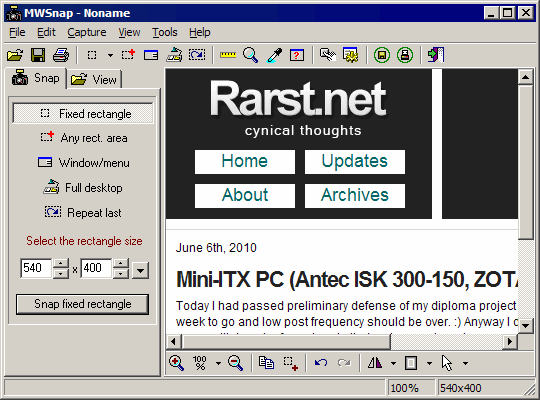Select the fixed rectangle toolbar icon
Screen dimensions: 540x400
(92, 55)
